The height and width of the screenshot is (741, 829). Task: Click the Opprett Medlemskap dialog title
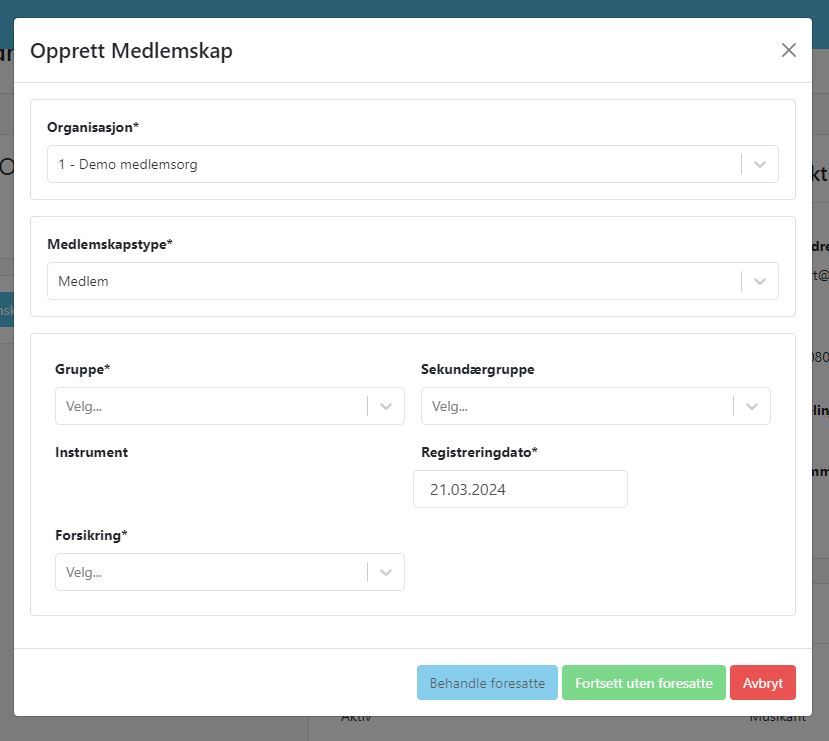pos(131,51)
